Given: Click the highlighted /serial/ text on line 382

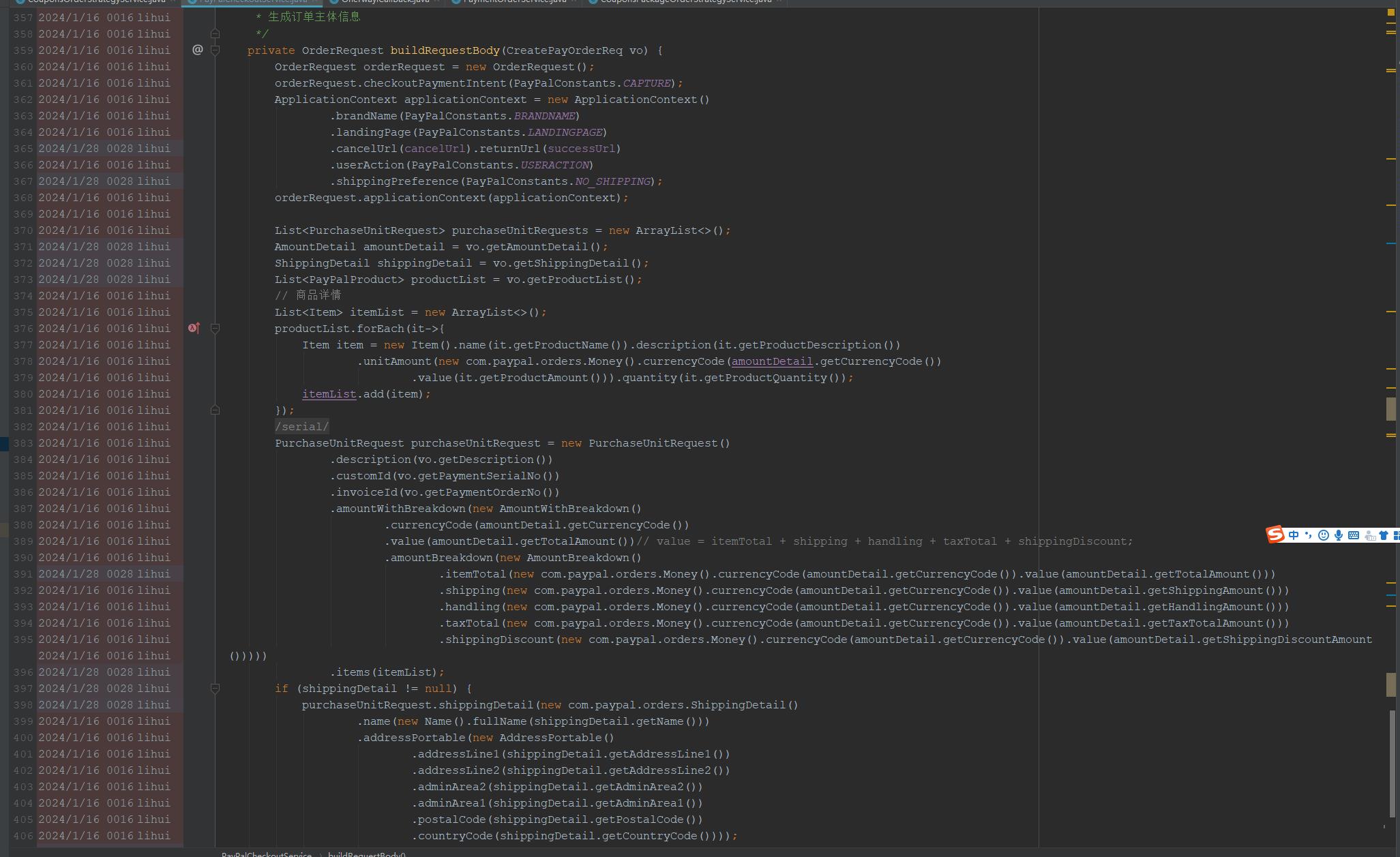Looking at the screenshot, I should pos(302,427).
